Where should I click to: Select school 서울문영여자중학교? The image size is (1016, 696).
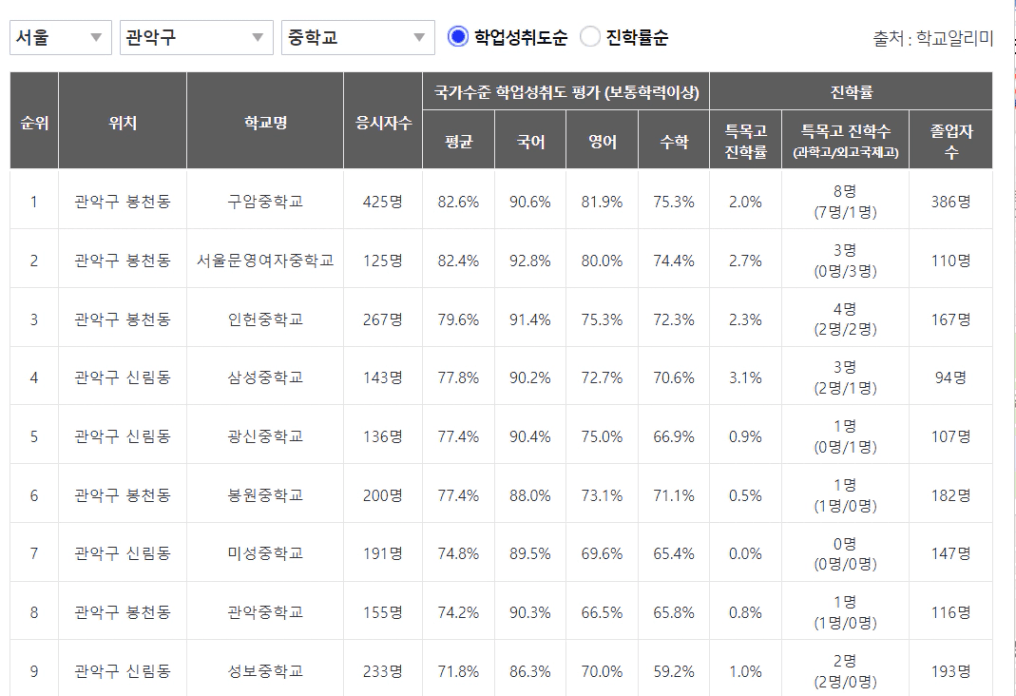point(265,261)
